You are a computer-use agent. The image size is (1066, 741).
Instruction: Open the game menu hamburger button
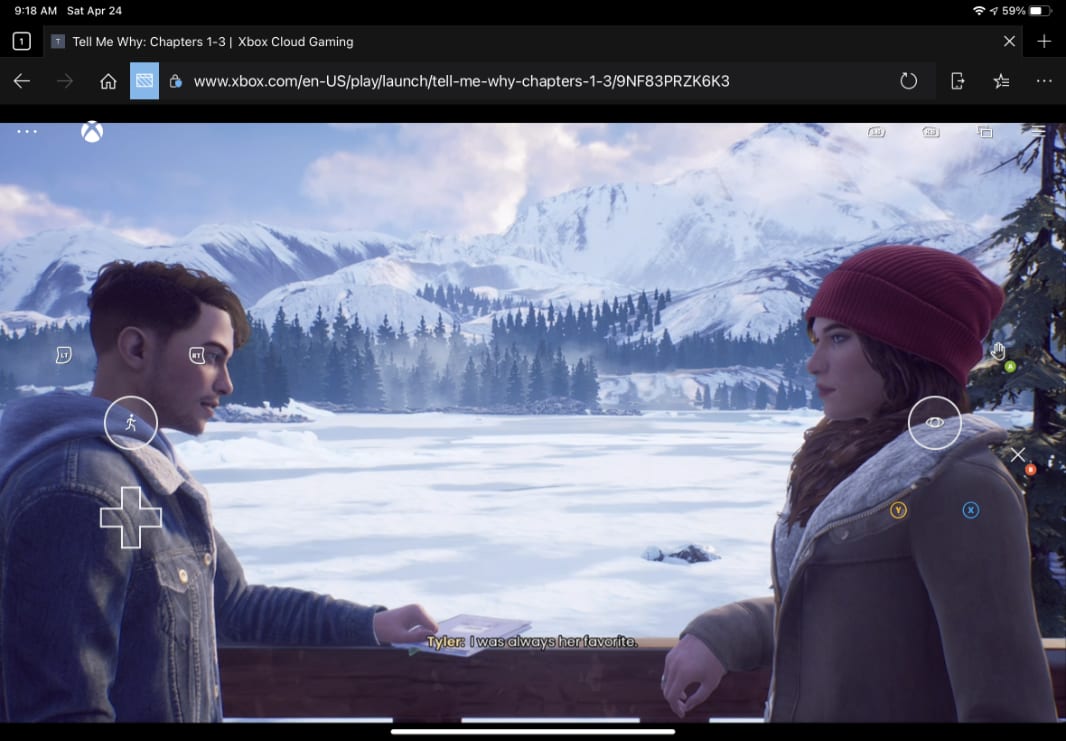(x=1038, y=131)
